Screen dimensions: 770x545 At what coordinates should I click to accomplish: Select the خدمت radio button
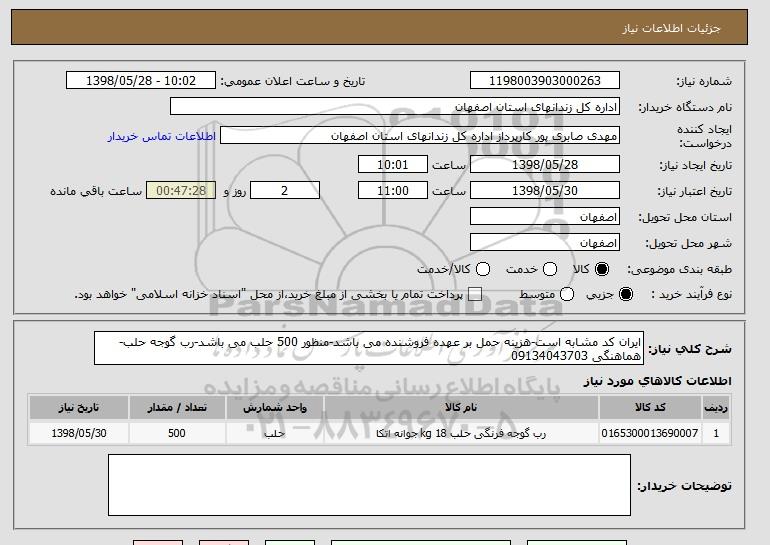550,269
